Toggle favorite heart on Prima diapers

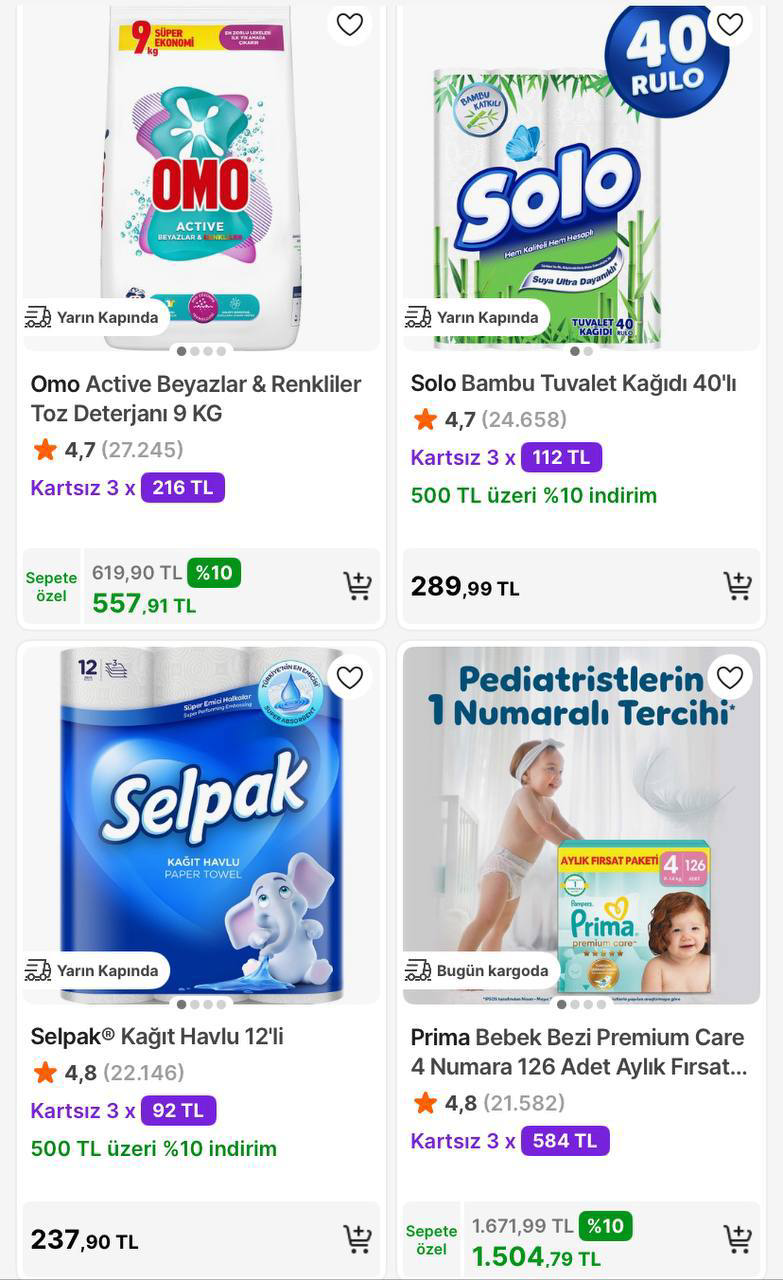click(x=730, y=678)
